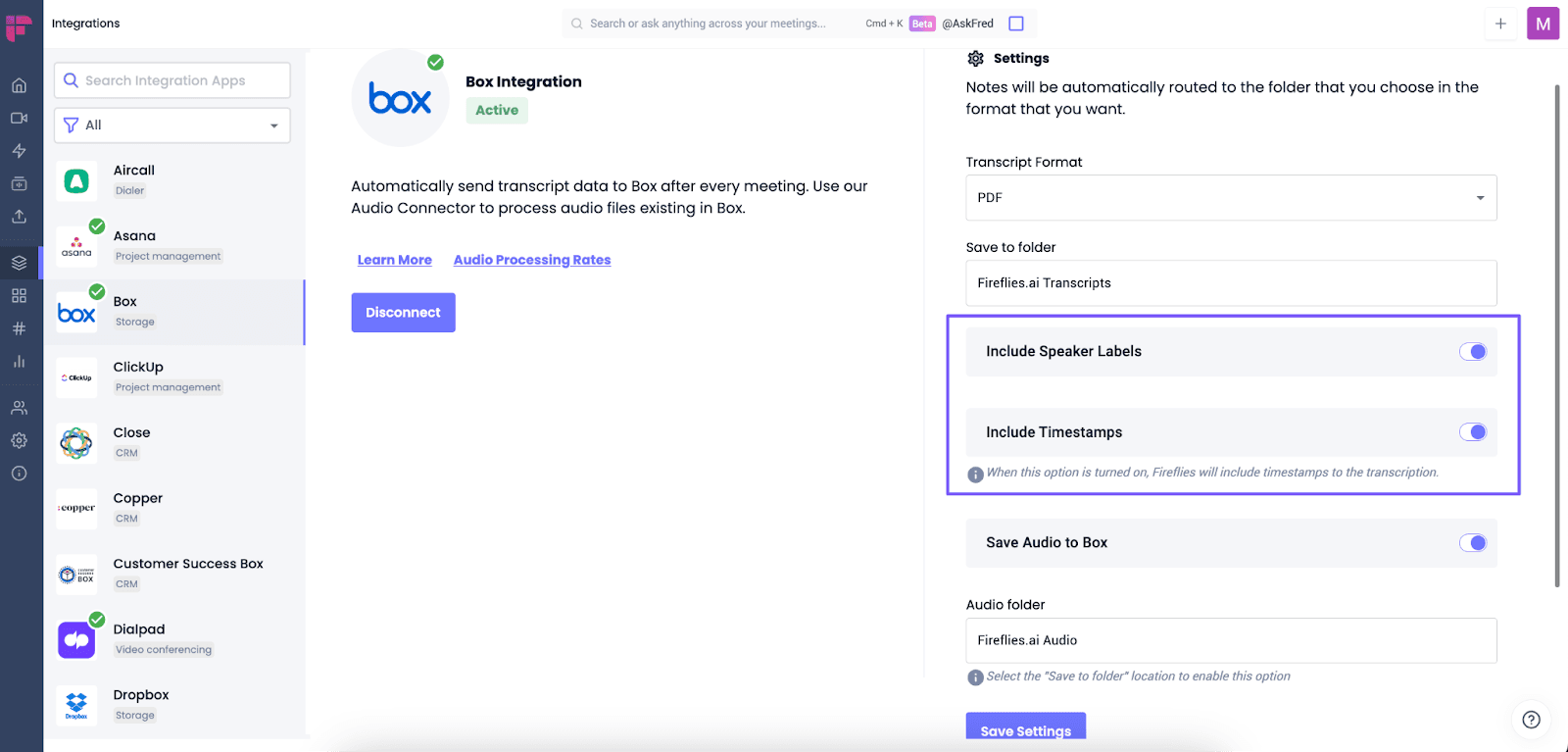Click the ClickUp app icon
Image resolution: width=1568 pixels, height=752 pixels.
pyautogui.click(x=76, y=377)
